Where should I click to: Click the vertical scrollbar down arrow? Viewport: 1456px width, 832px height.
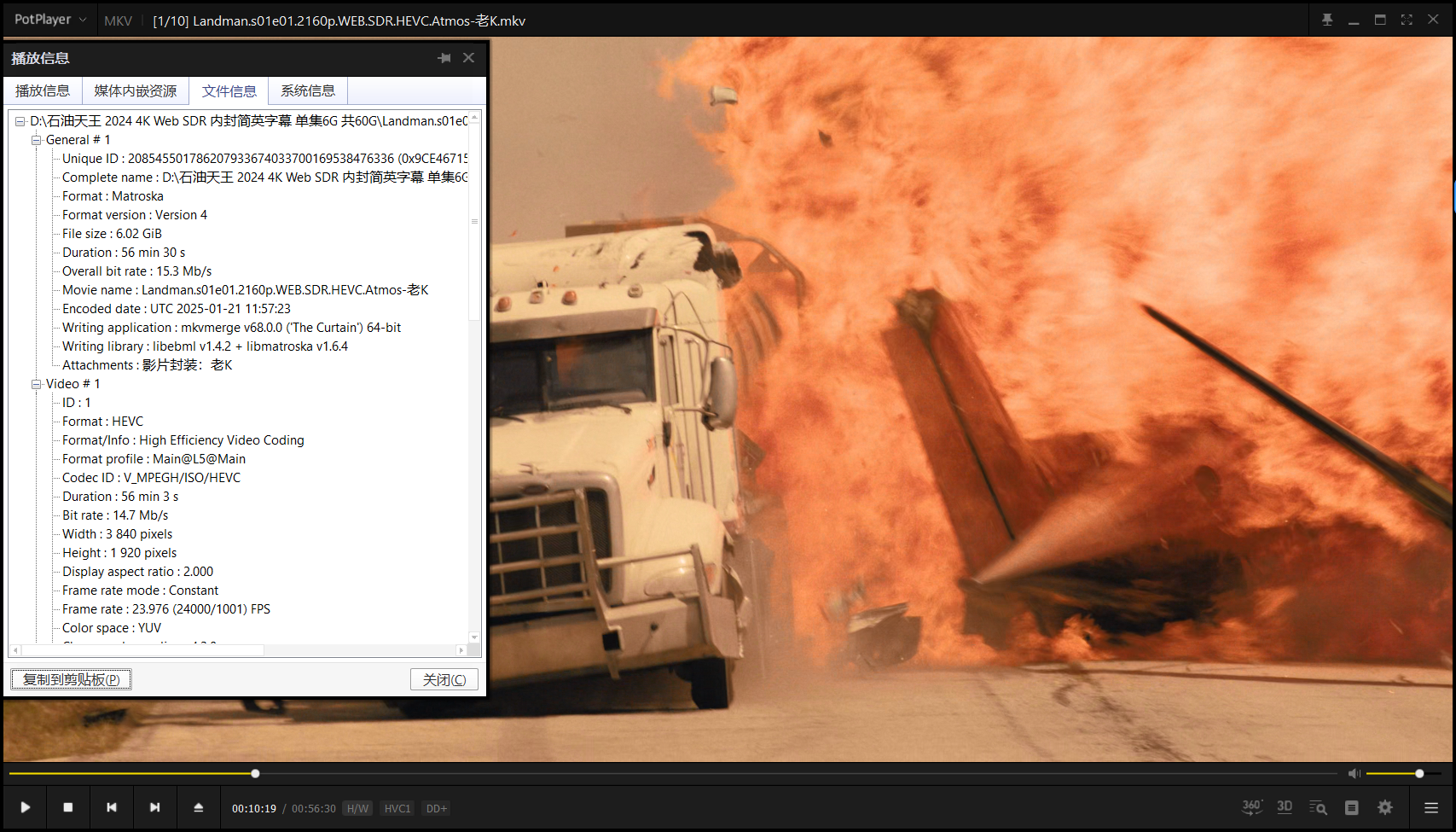(x=475, y=637)
